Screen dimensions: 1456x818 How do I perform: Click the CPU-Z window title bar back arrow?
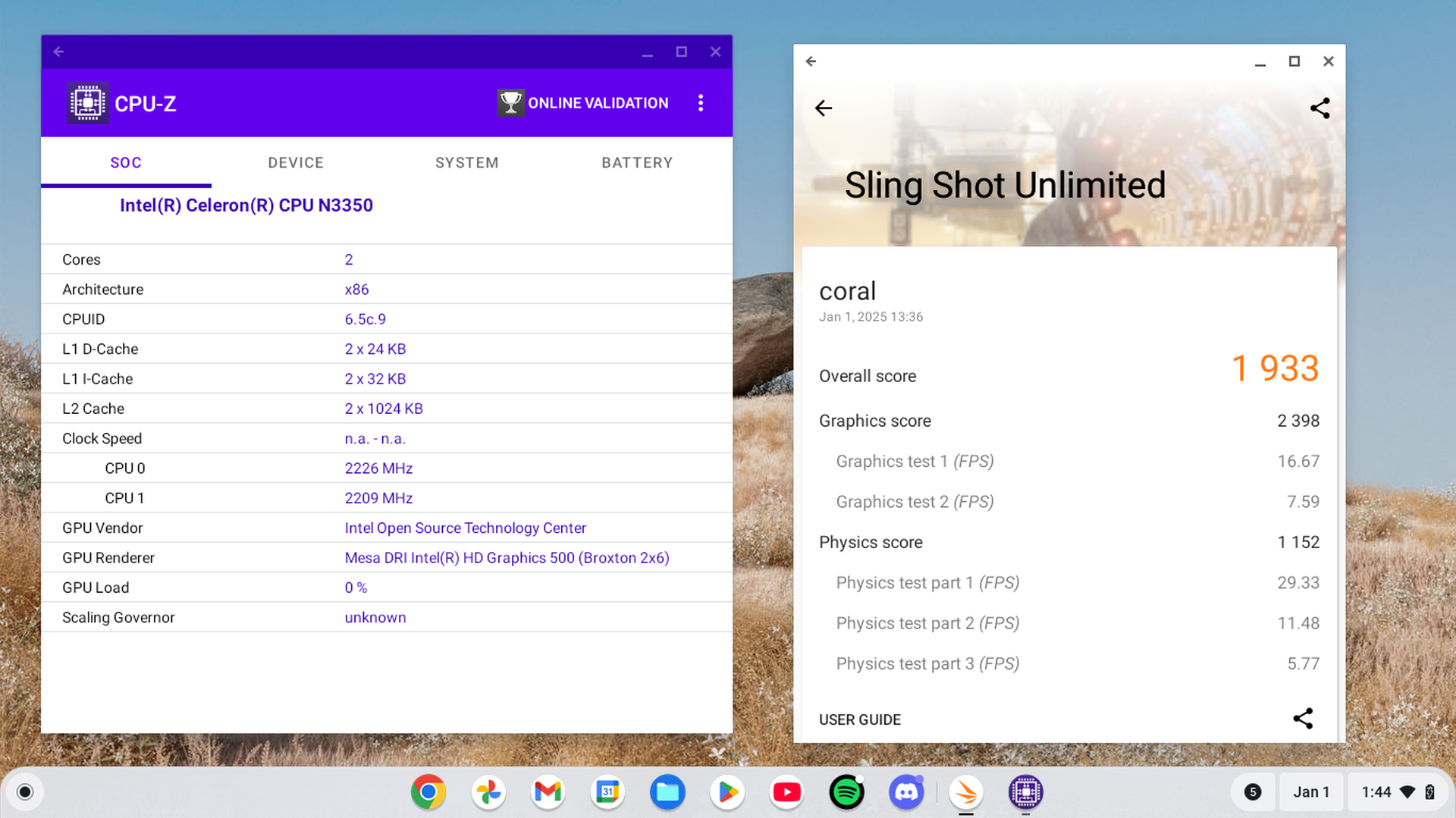coord(58,52)
